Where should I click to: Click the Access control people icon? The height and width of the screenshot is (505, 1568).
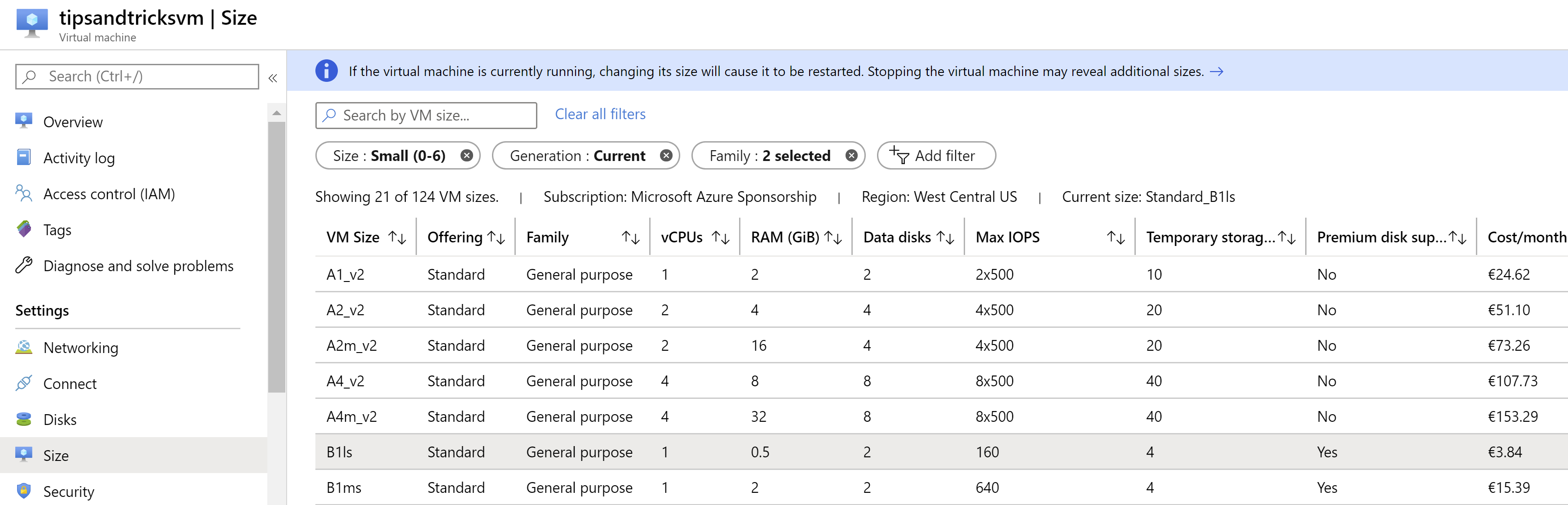tap(24, 193)
